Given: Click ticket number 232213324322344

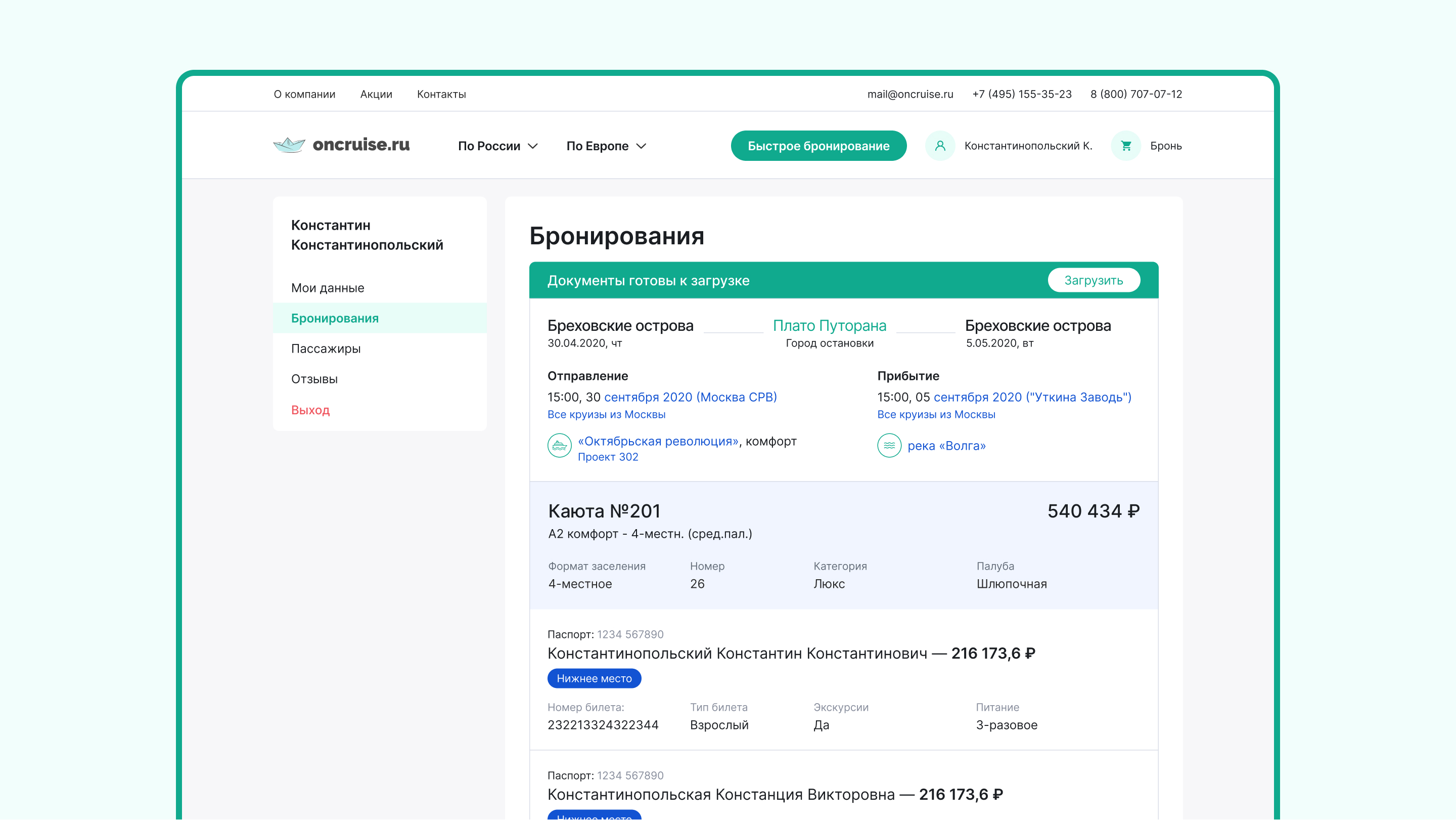Looking at the screenshot, I should (x=603, y=725).
